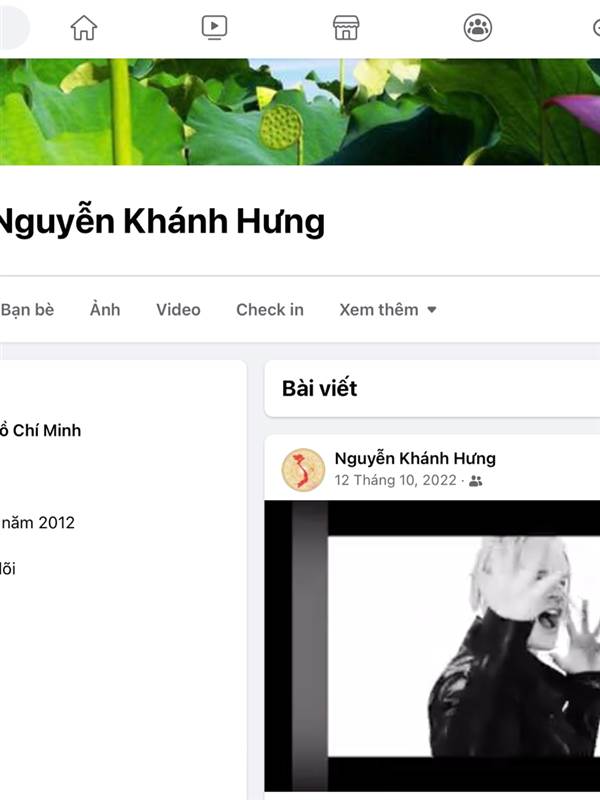Click post author name Nguyễn Khánh Hưng

pos(415,458)
